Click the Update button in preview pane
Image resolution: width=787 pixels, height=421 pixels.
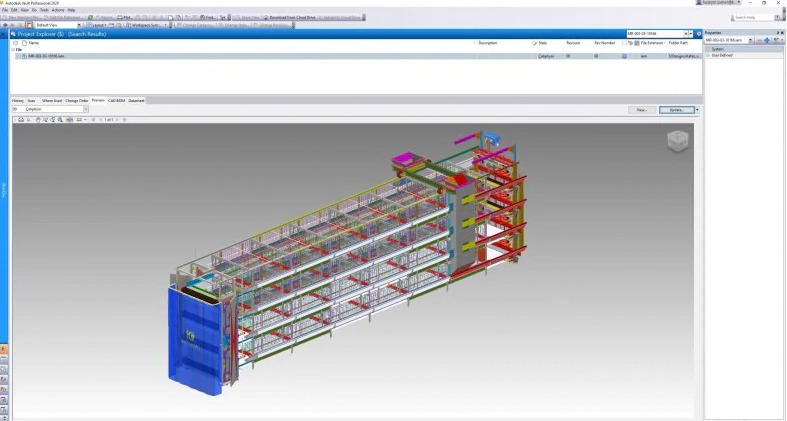click(x=676, y=110)
